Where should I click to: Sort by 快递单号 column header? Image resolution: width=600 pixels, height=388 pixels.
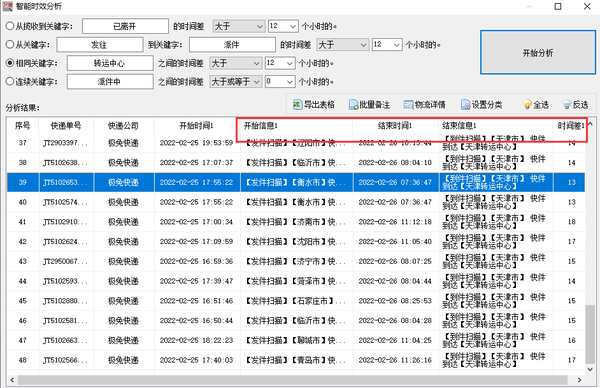pos(66,126)
